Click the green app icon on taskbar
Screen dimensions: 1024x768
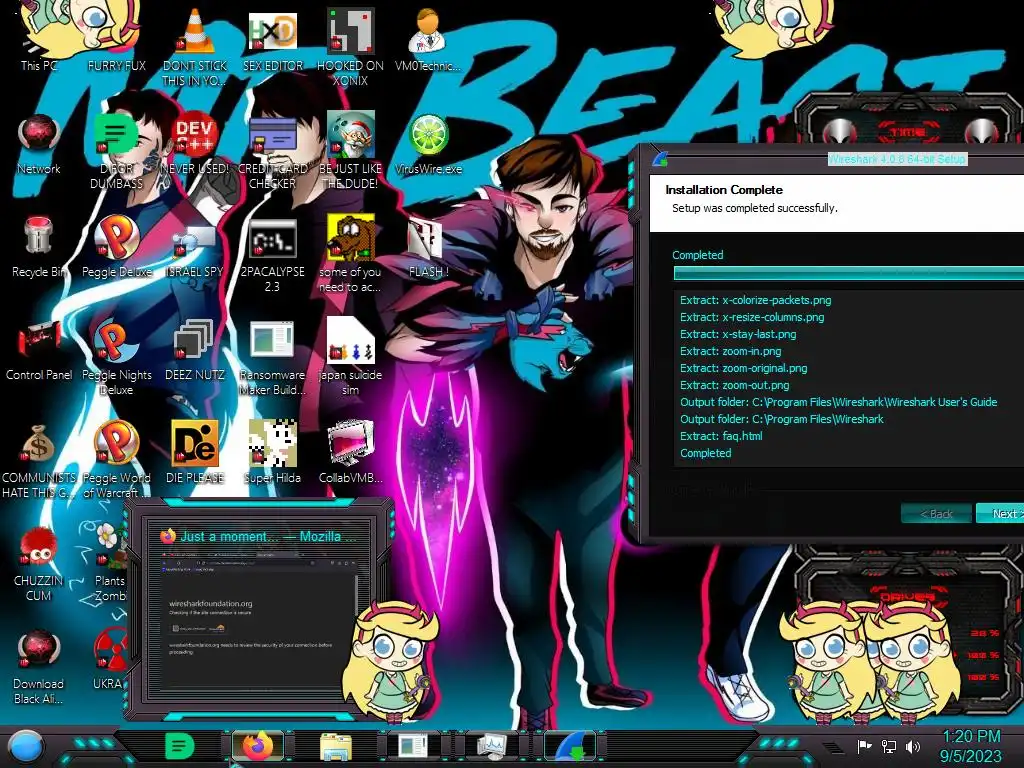(179, 746)
